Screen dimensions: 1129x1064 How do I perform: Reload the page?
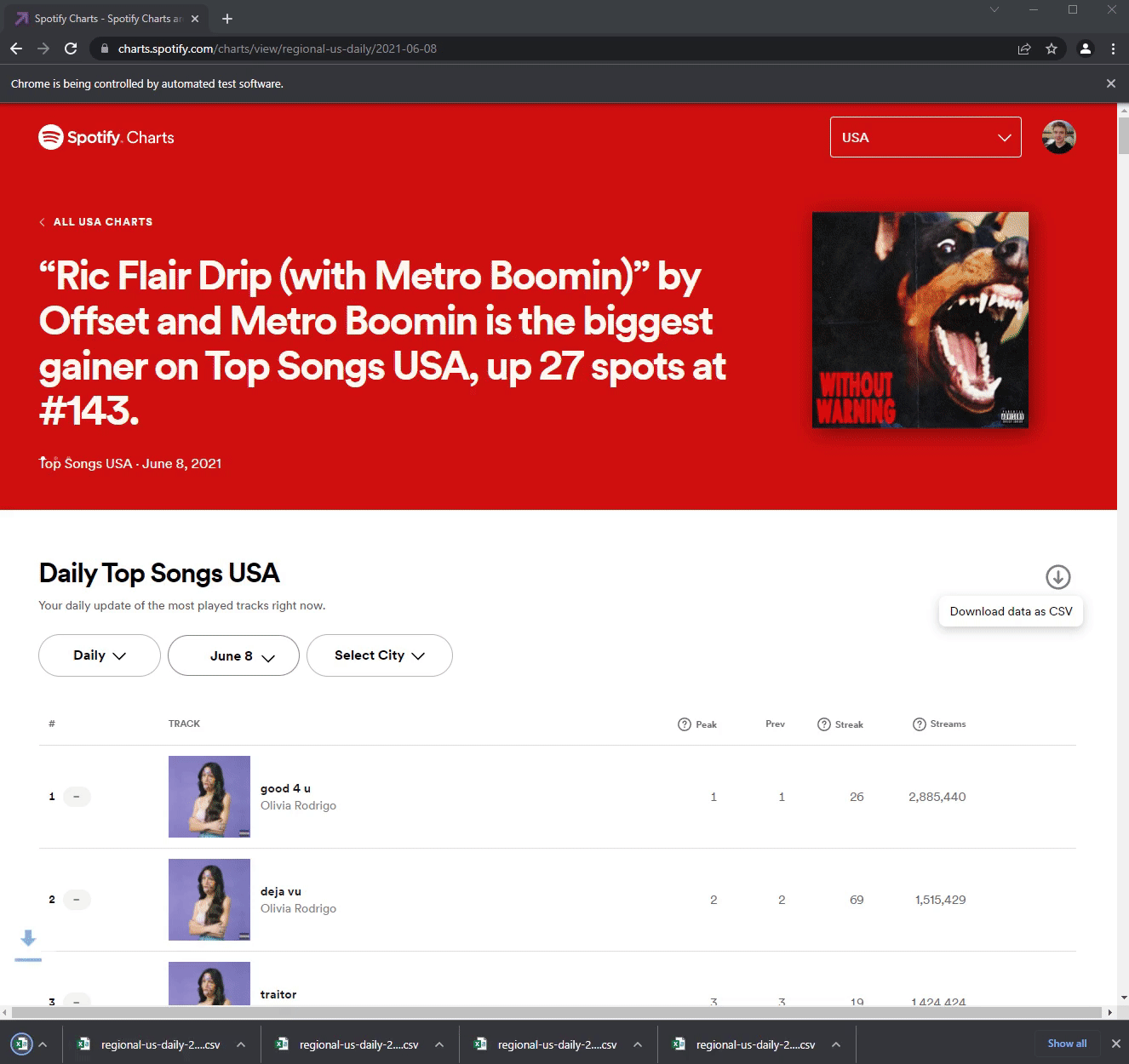(x=71, y=49)
